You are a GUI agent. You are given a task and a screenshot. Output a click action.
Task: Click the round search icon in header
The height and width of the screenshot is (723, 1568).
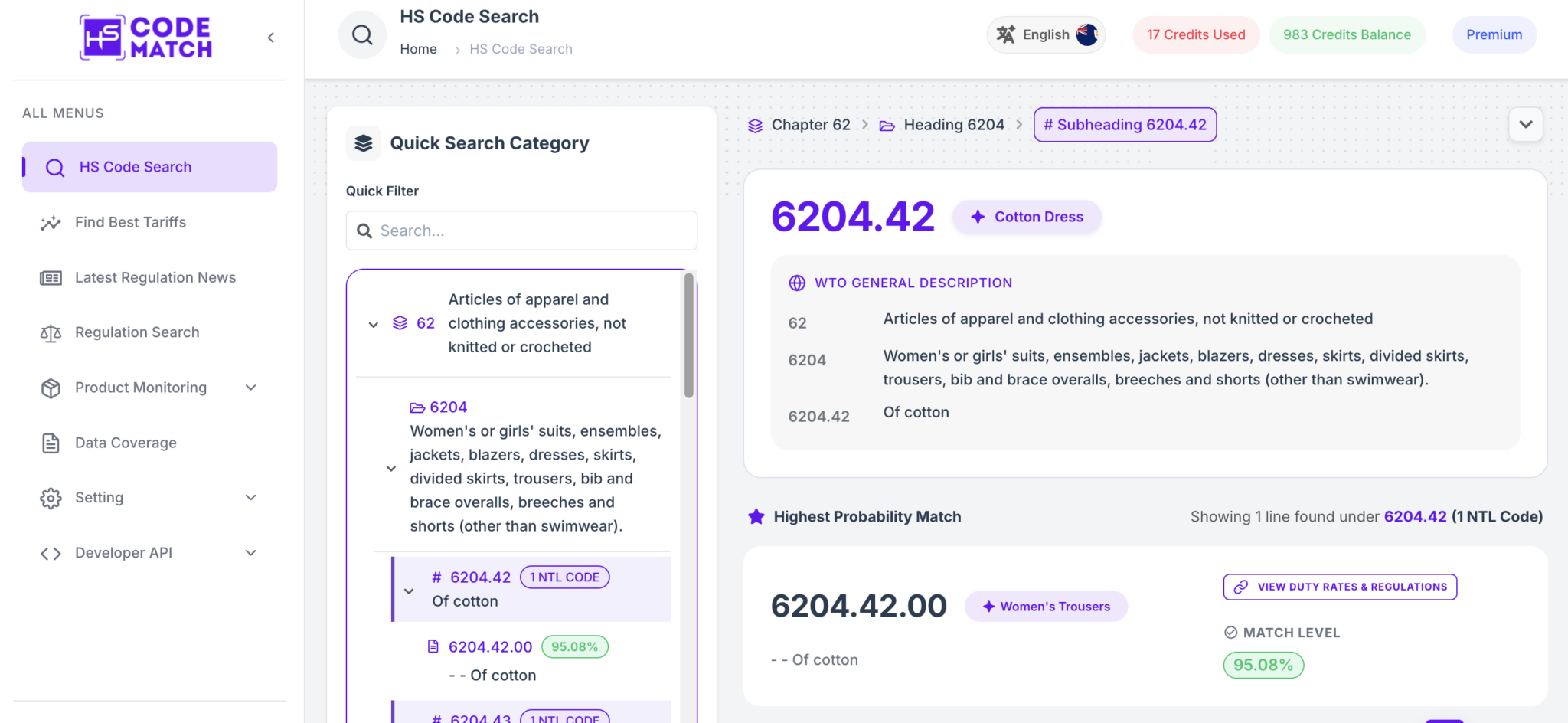(x=362, y=34)
